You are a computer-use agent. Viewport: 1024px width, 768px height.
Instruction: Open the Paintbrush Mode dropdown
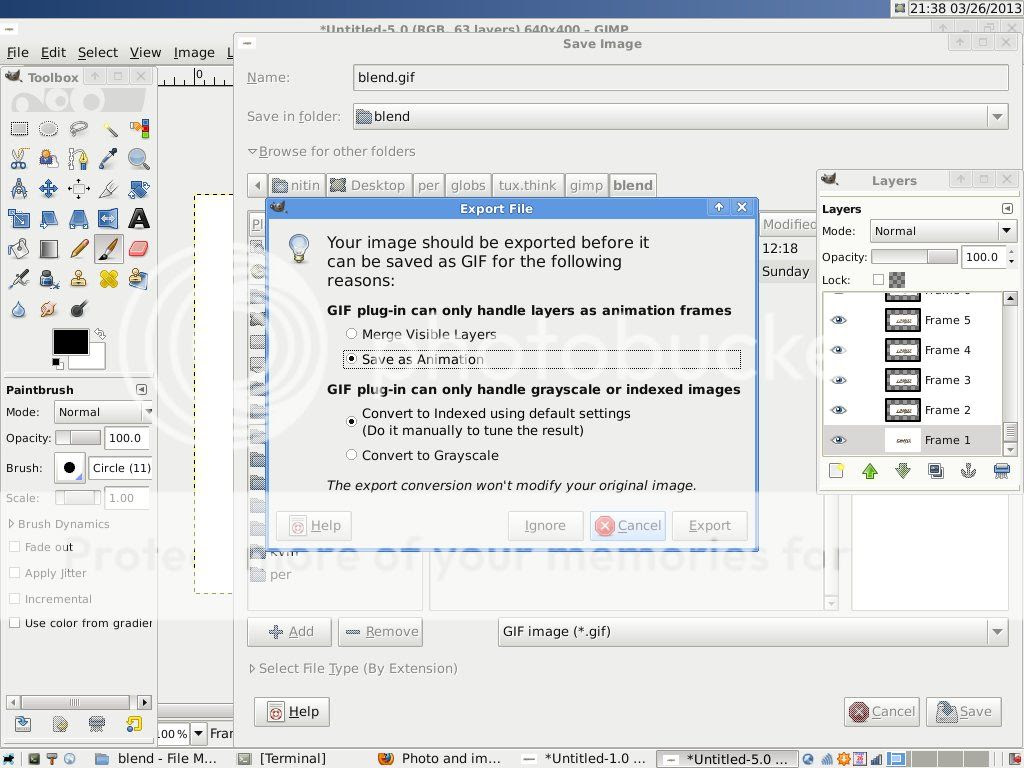(103, 412)
